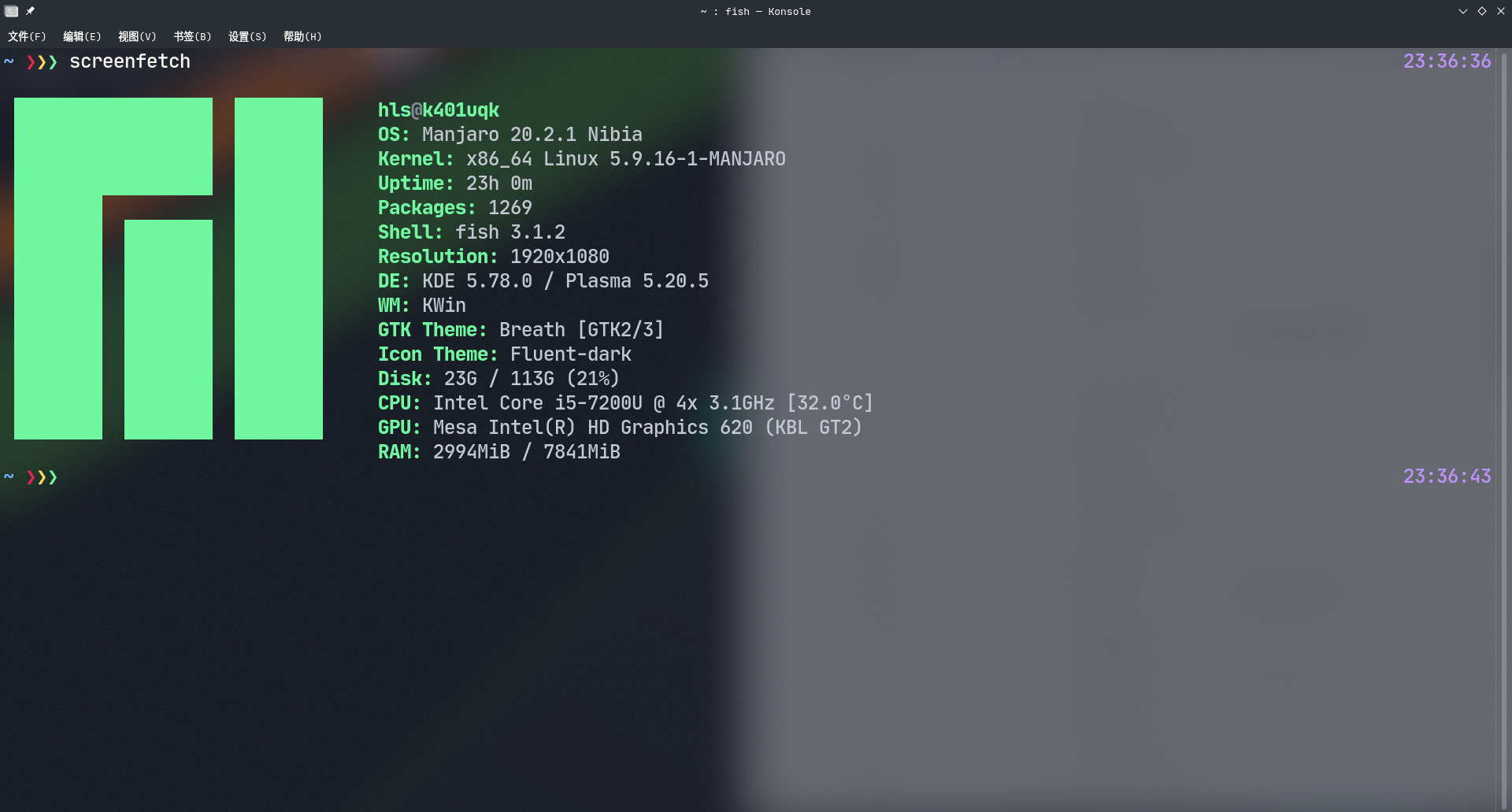Click the 23:36:43 timestamp
1512x812 pixels.
[1447, 476]
